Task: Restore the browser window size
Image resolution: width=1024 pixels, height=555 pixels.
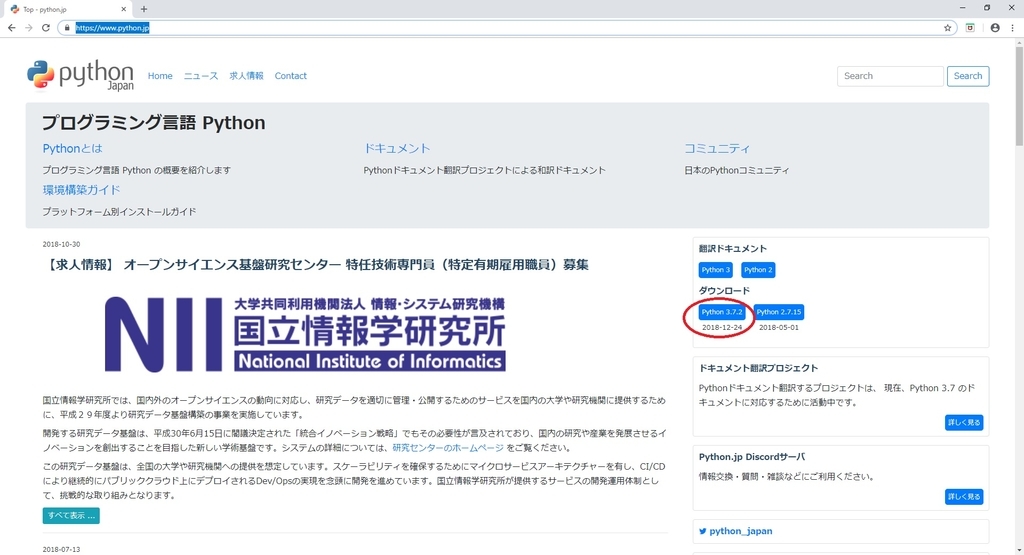Action: [987, 8]
